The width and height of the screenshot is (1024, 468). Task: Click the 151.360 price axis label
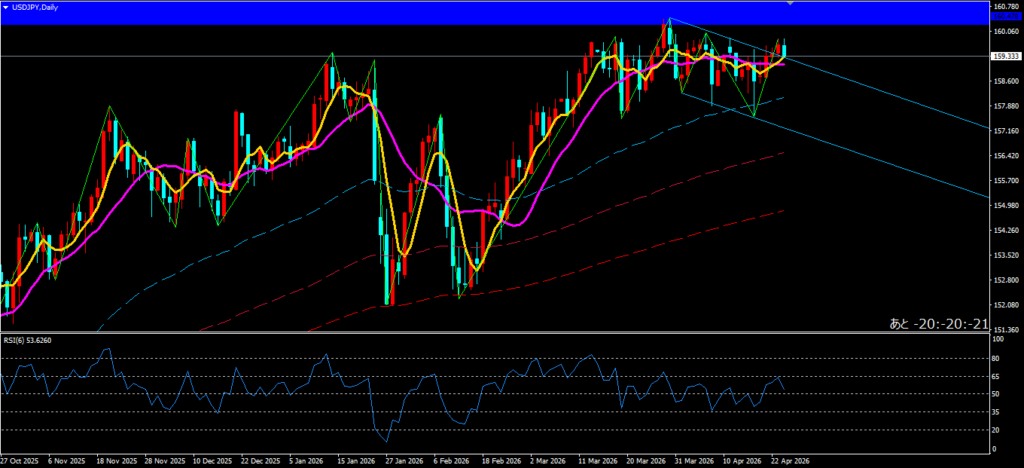click(x=1004, y=330)
